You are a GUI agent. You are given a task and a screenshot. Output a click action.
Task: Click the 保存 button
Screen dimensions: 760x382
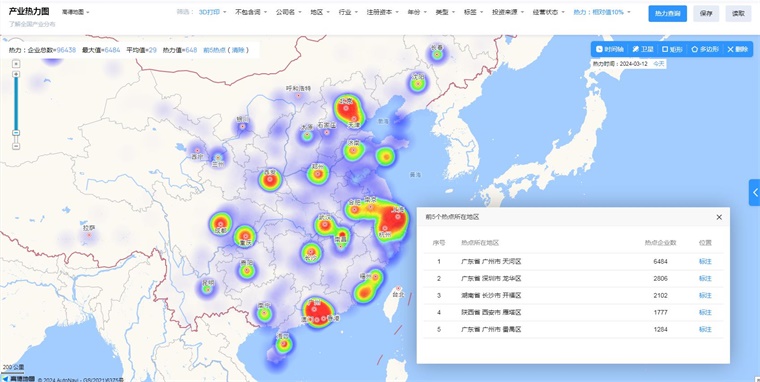click(706, 14)
